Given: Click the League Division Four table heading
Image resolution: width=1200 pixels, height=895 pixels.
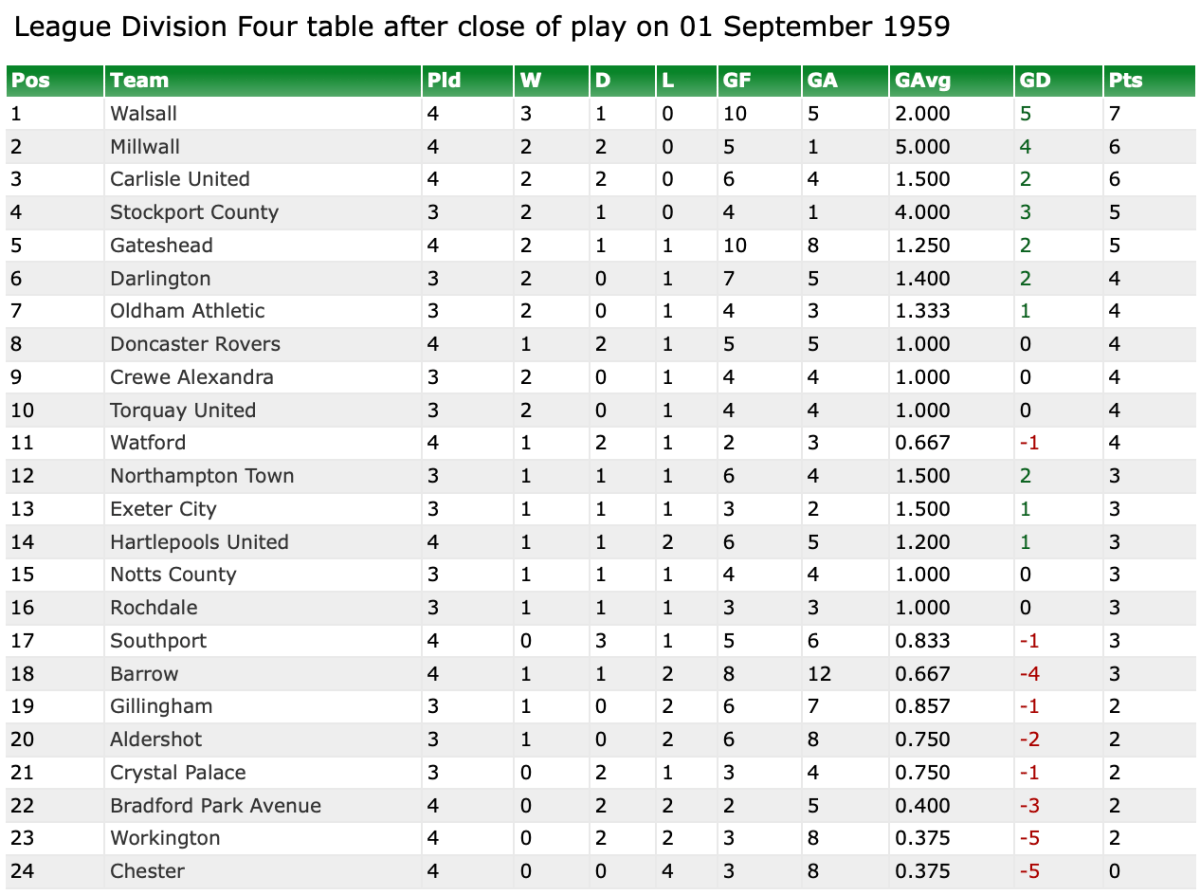Looking at the screenshot, I should click(481, 27).
